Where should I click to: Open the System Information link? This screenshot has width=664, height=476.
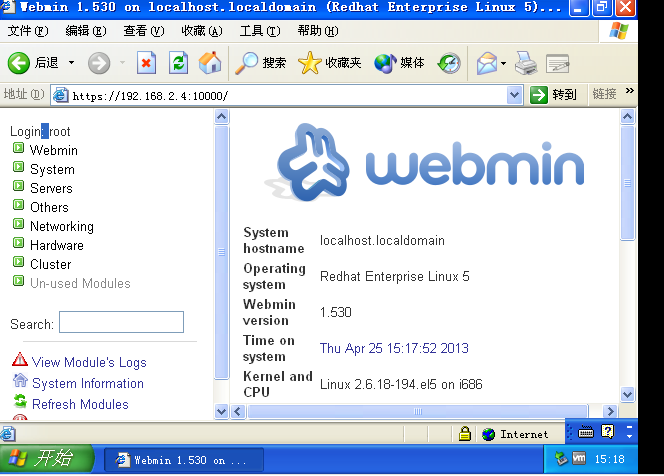point(88,383)
